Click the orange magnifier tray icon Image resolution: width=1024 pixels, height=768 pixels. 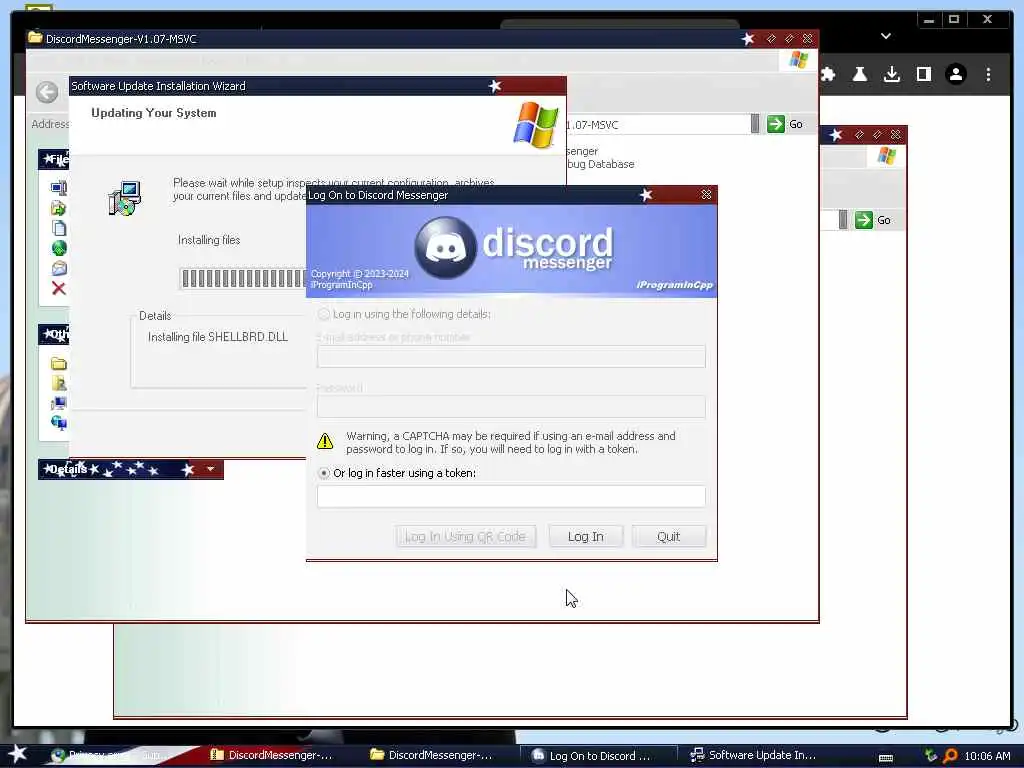tap(950, 756)
